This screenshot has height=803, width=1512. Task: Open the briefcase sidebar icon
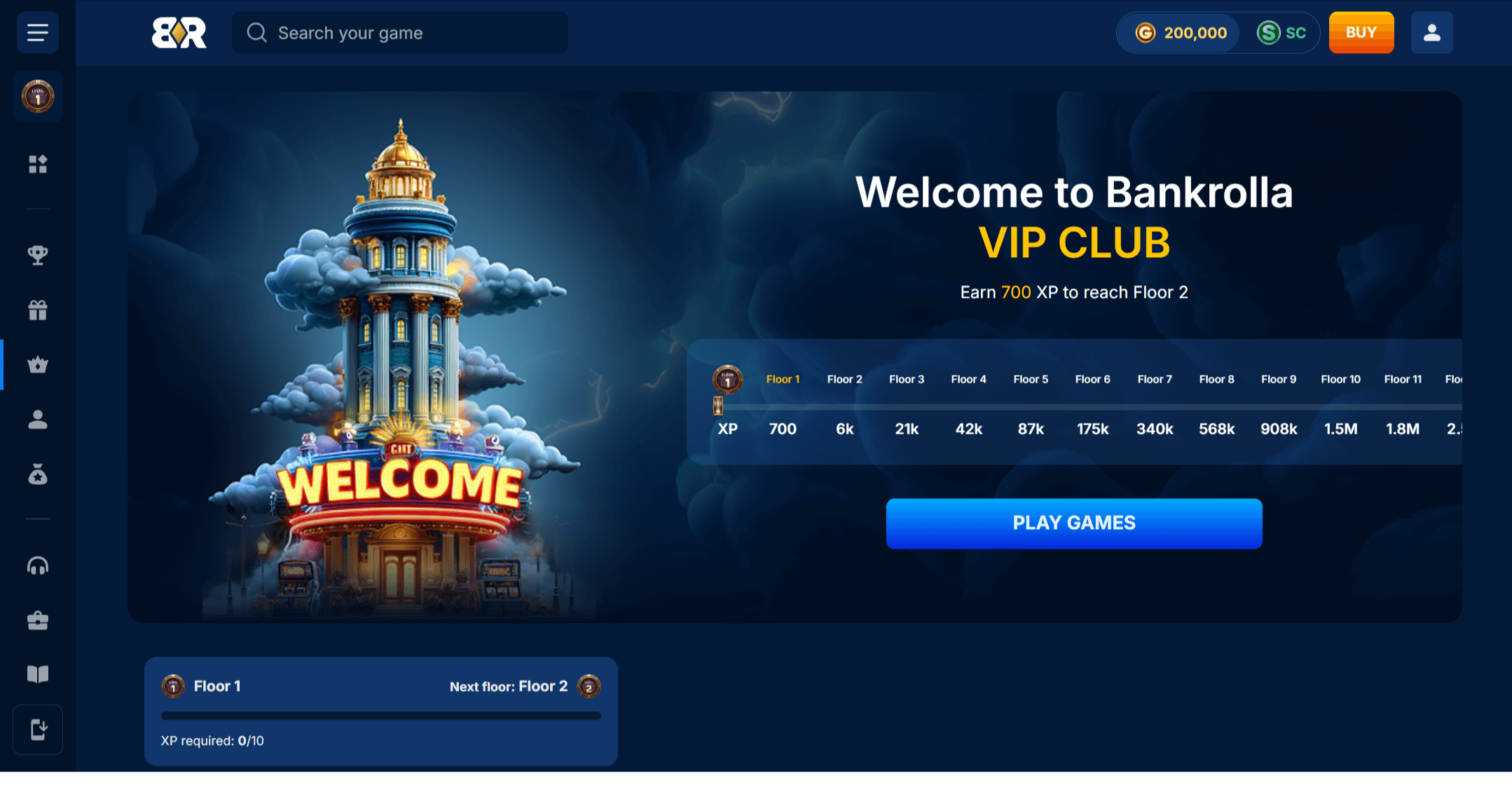38,621
